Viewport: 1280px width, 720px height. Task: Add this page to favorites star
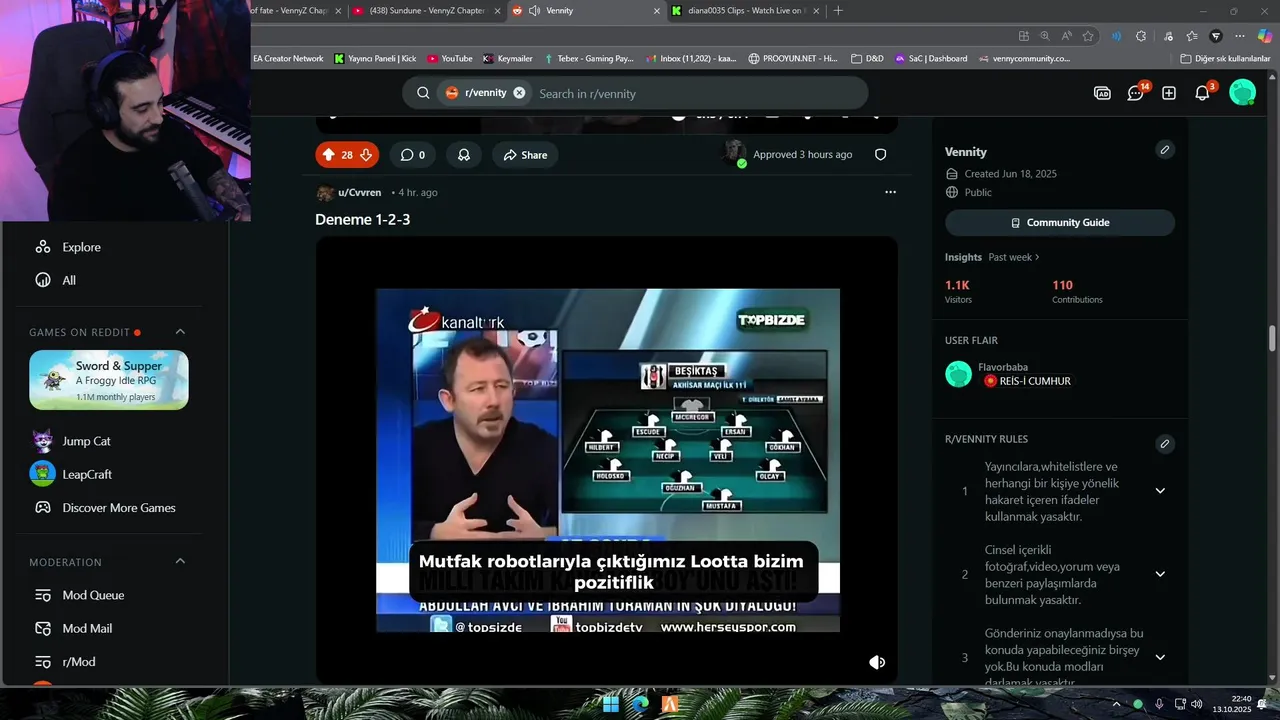tap(1088, 36)
